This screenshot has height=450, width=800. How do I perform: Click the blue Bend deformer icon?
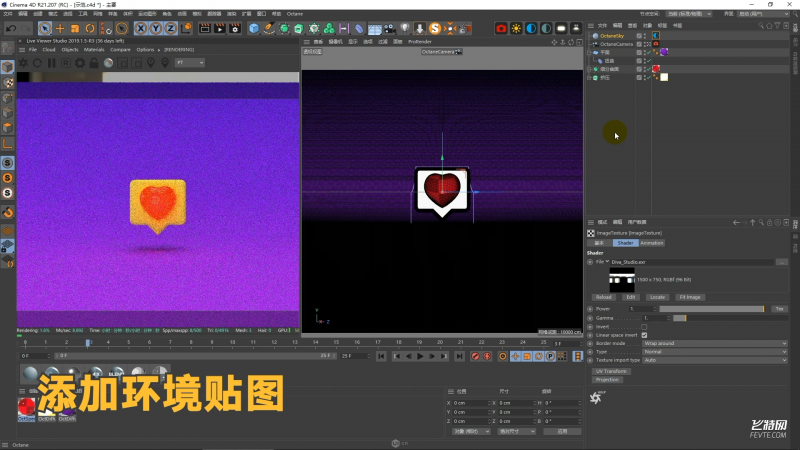click(x=359, y=29)
